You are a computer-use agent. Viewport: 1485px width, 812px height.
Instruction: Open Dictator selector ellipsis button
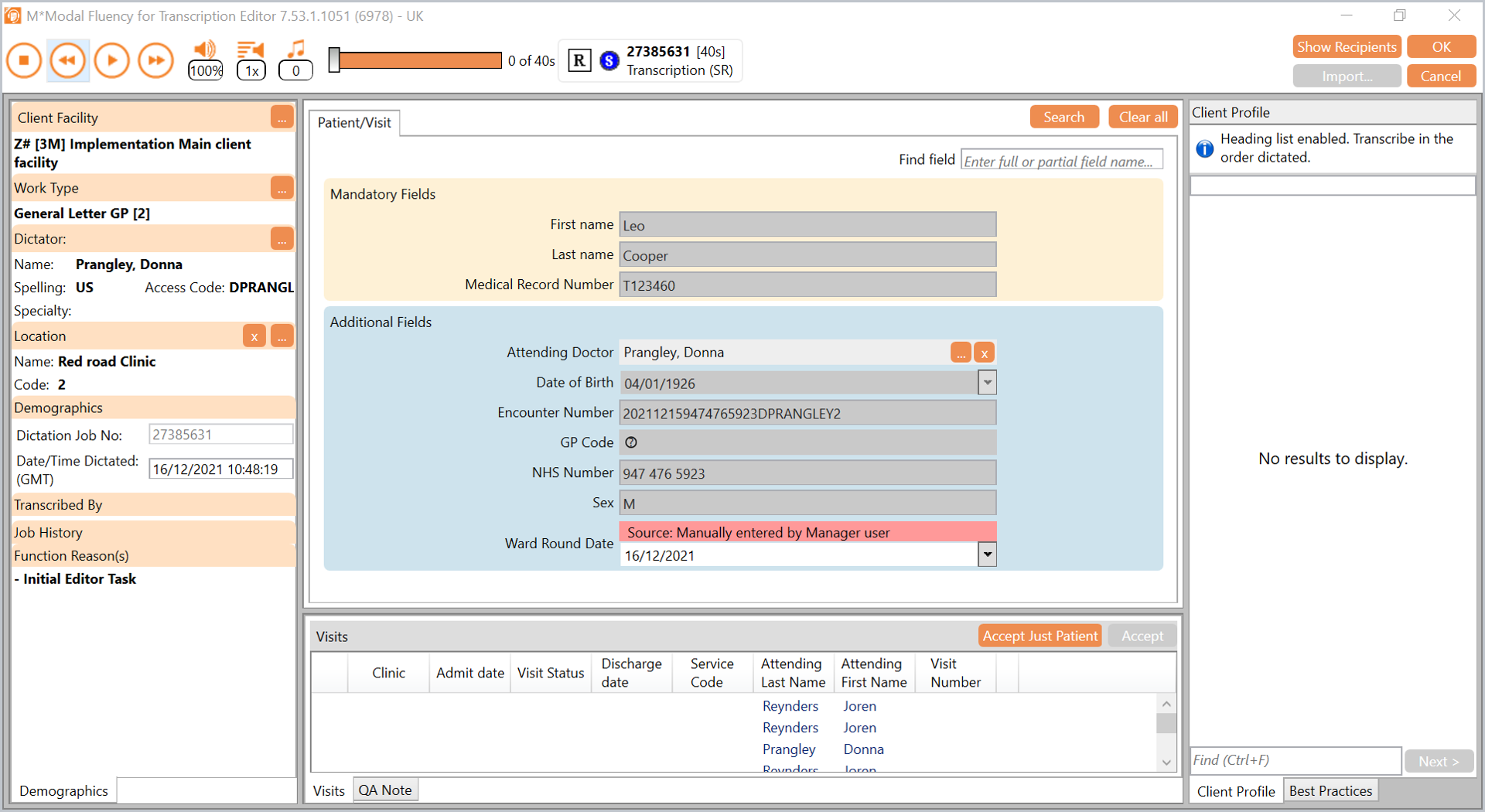click(282, 239)
